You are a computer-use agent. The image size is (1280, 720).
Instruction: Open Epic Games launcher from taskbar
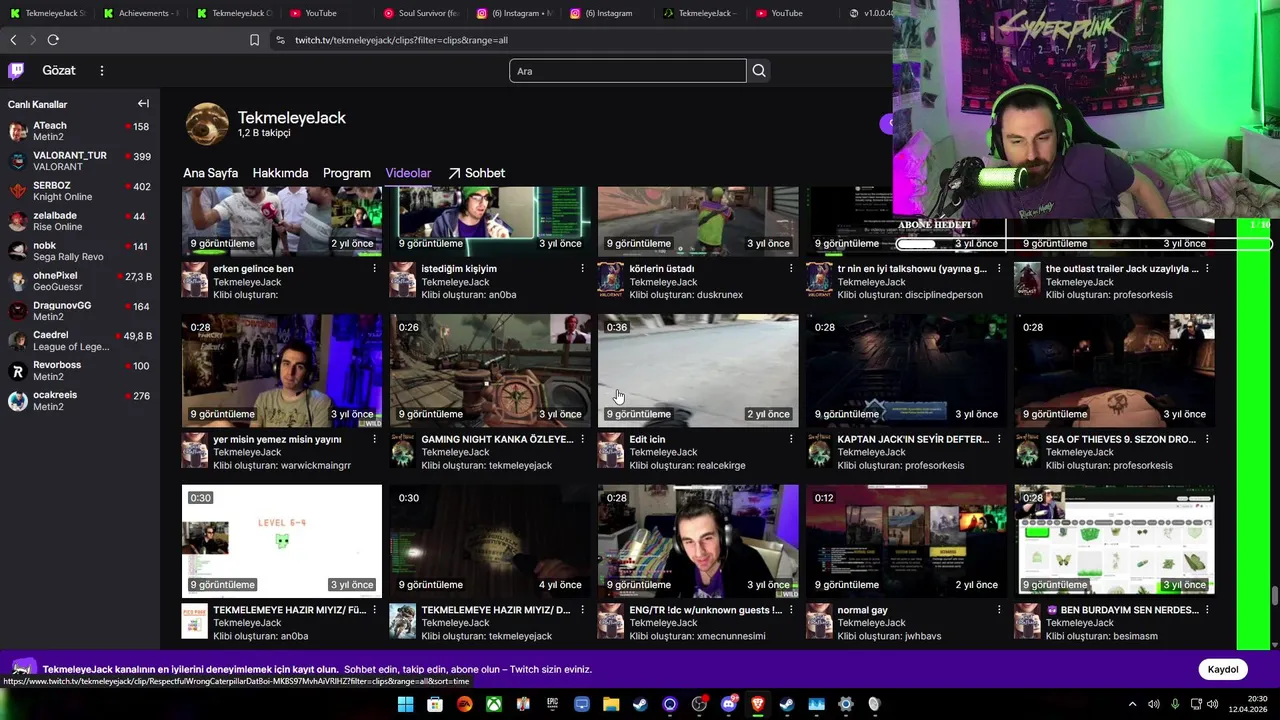tap(552, 704)
